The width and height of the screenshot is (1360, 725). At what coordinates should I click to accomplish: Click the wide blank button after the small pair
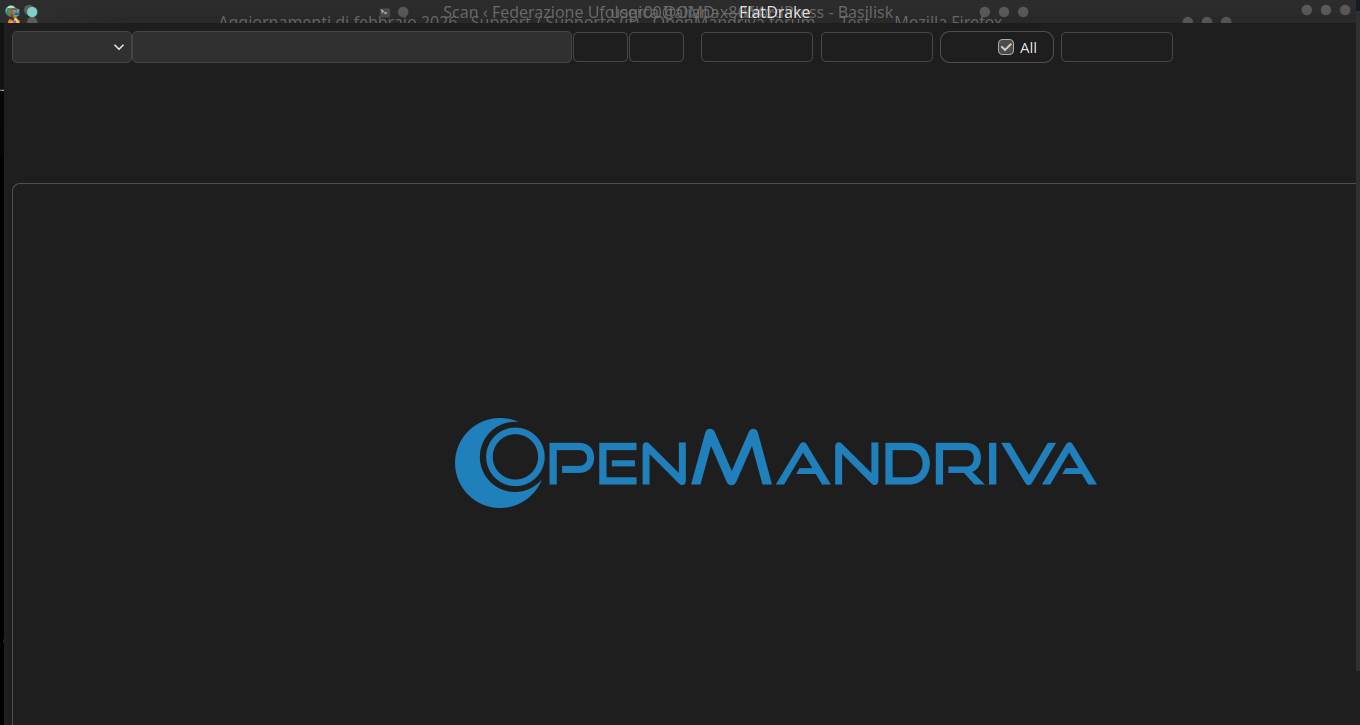756,47
